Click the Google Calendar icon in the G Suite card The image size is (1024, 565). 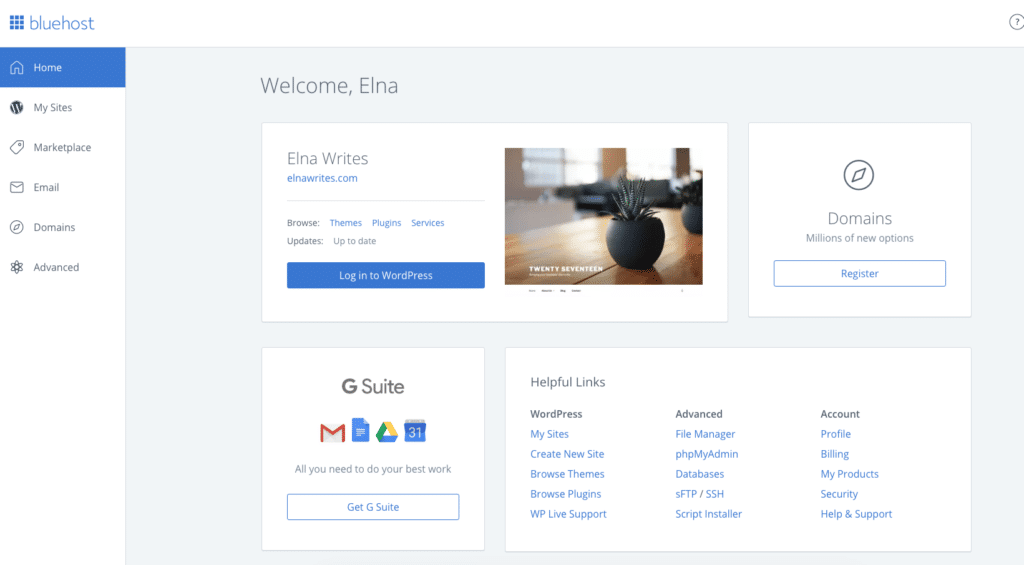pos(415,431)
